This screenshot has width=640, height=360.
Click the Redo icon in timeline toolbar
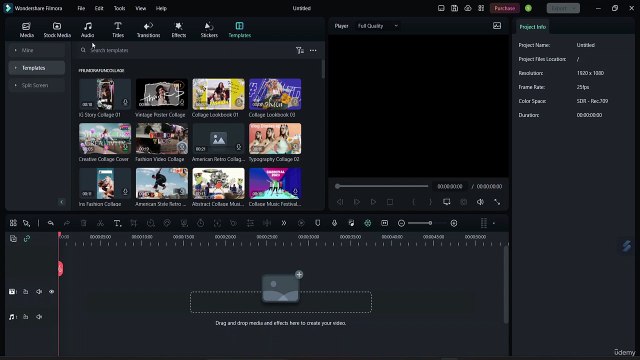(x=67, y=223)
